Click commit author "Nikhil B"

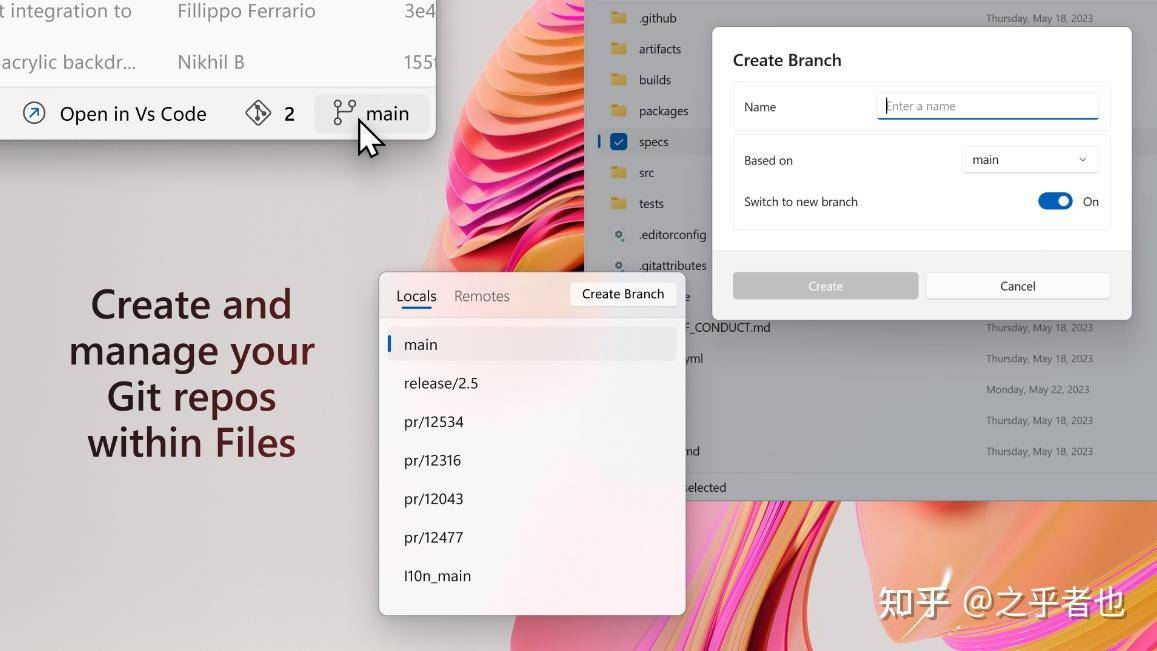211,62
